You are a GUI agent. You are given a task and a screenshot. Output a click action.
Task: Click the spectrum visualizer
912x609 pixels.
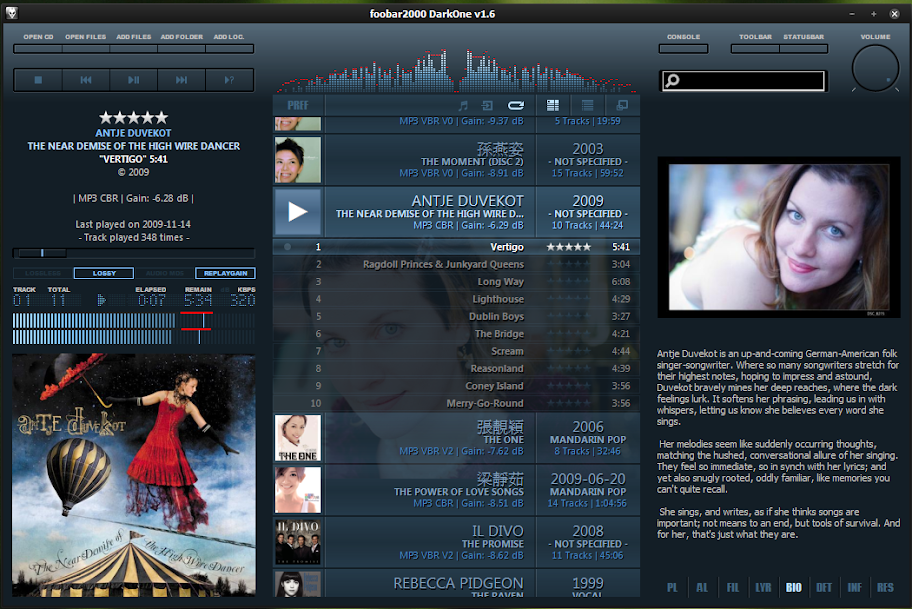[457, 71]
